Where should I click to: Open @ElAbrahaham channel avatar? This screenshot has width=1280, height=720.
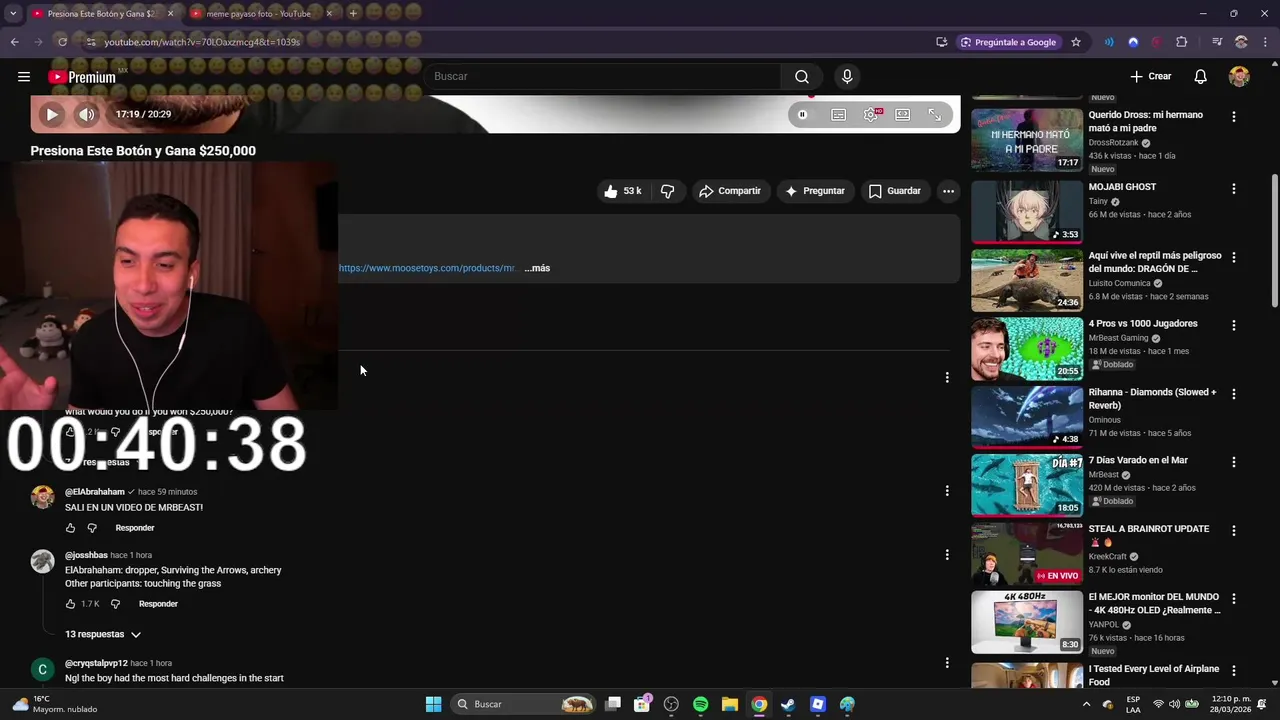coord(42,497)
